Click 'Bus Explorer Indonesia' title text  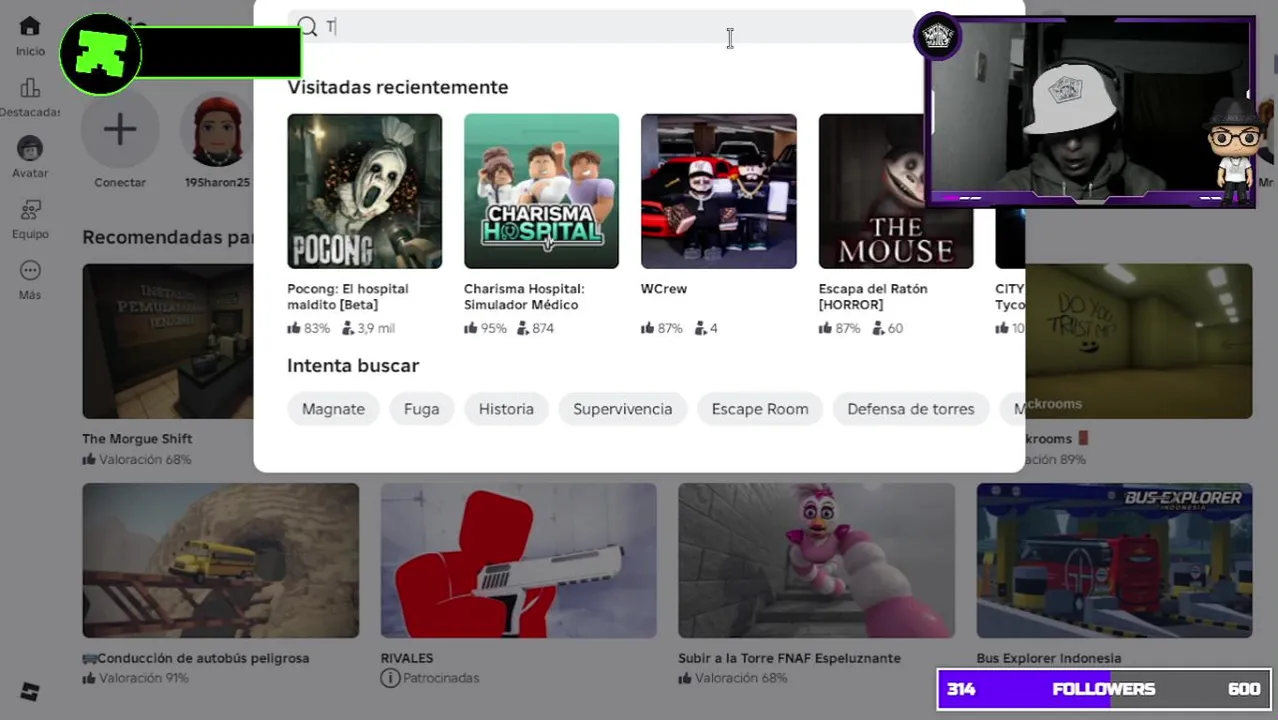pyautogui.click(x=1048, y=658)
